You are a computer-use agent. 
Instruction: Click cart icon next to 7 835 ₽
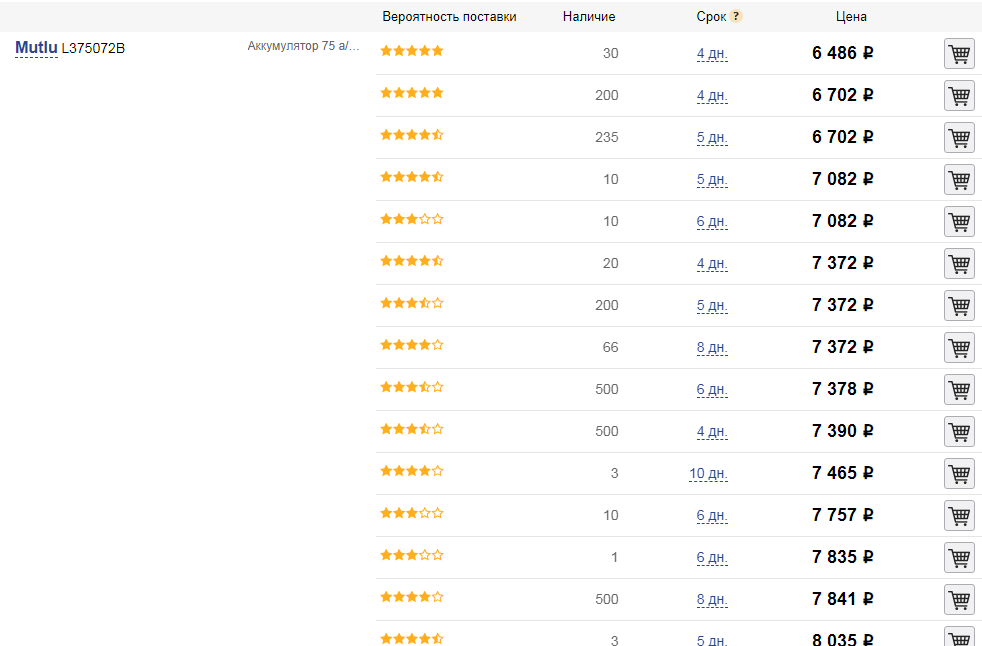[959, 558]
